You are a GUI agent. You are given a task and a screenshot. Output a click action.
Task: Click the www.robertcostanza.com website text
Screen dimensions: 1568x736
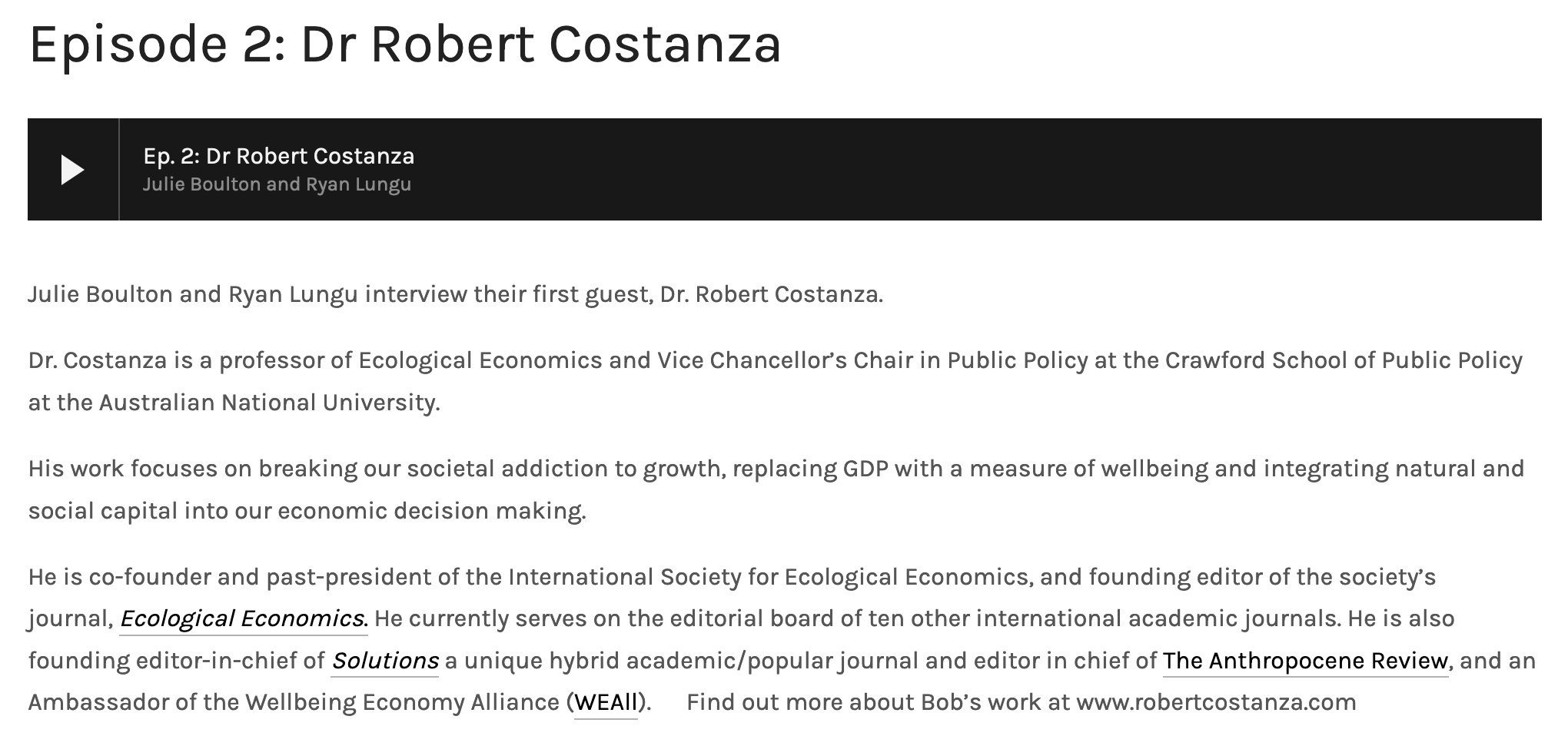point(1216,702)
